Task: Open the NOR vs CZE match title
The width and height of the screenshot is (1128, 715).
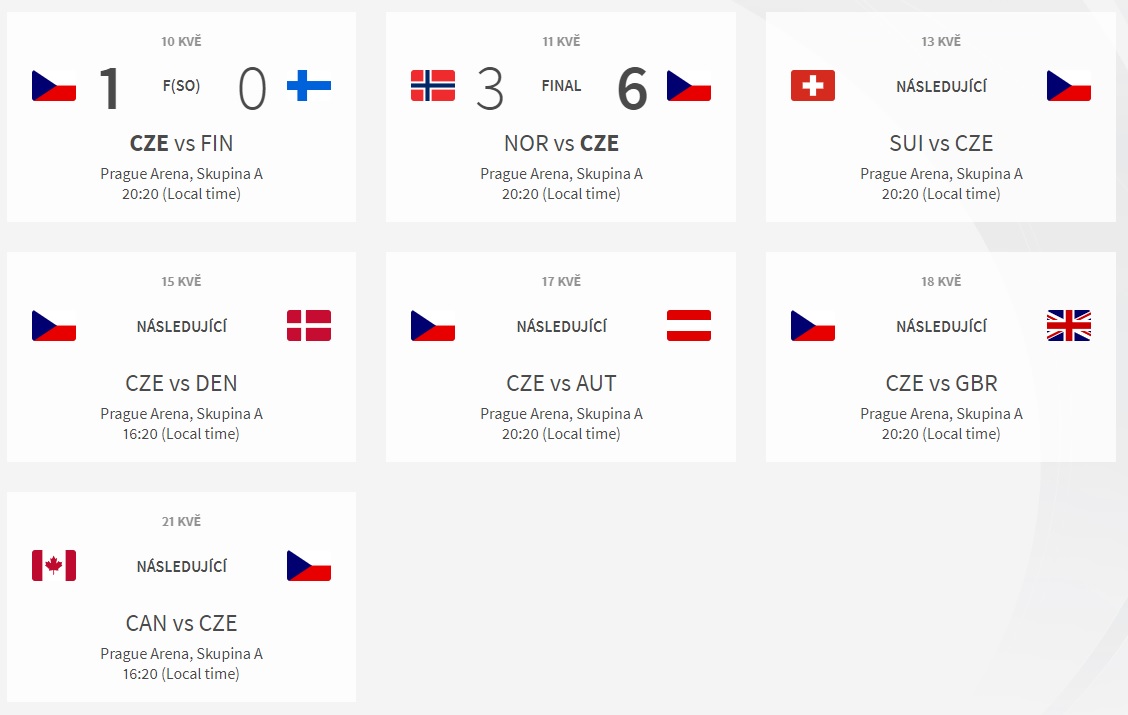Action: coord(561,143)
